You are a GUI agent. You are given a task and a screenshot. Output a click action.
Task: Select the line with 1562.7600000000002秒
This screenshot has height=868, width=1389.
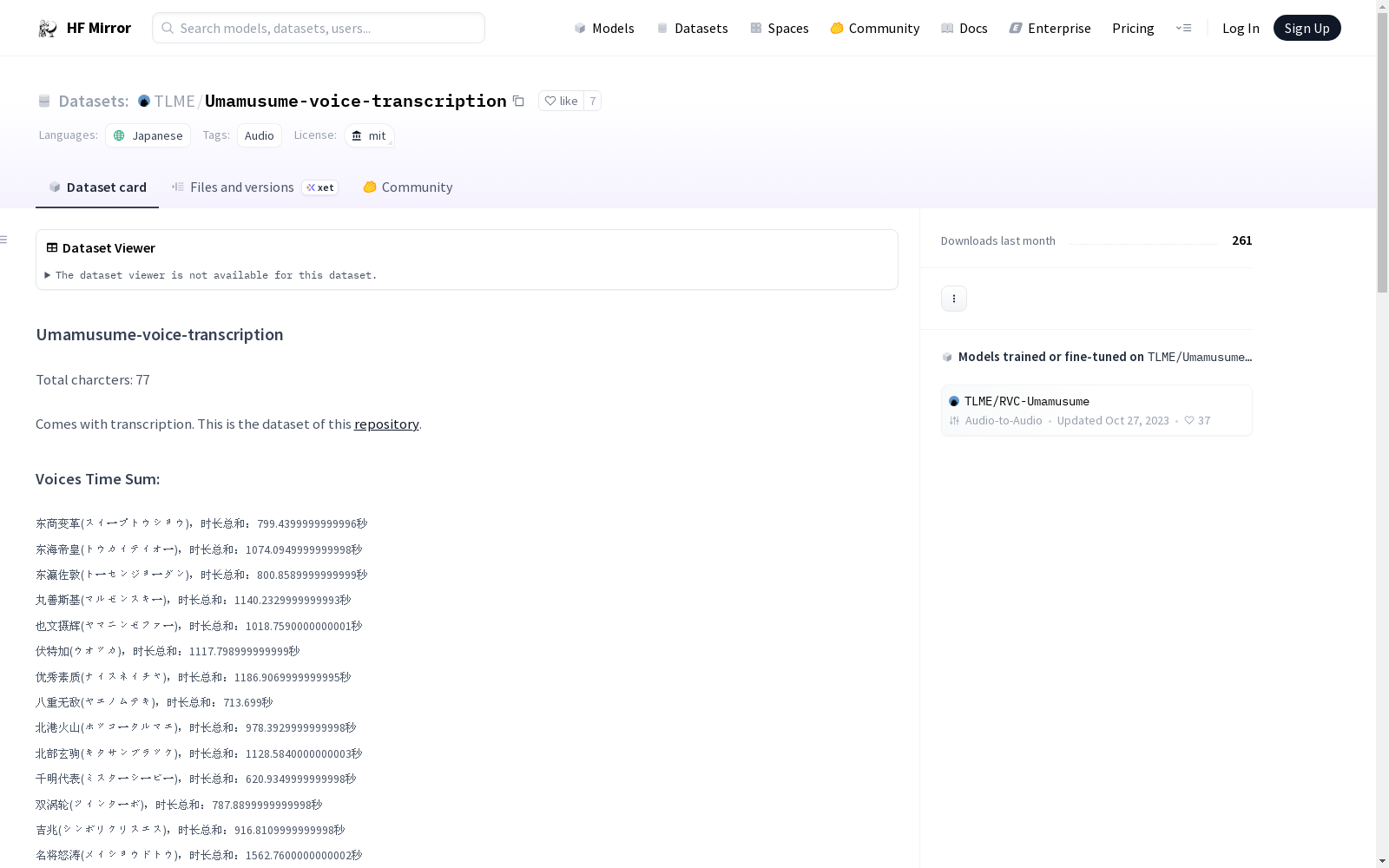tap(199, 855)
